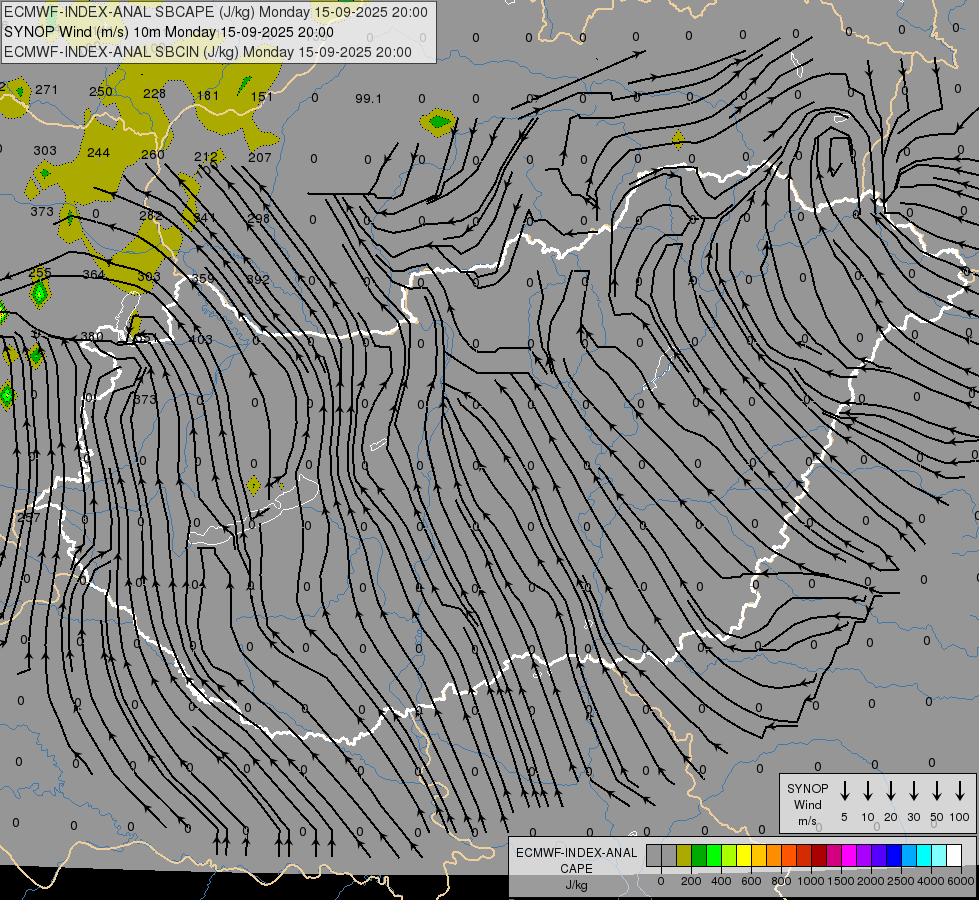Click the map value 228
Screen dimensions: 979x900
(154, 93)
